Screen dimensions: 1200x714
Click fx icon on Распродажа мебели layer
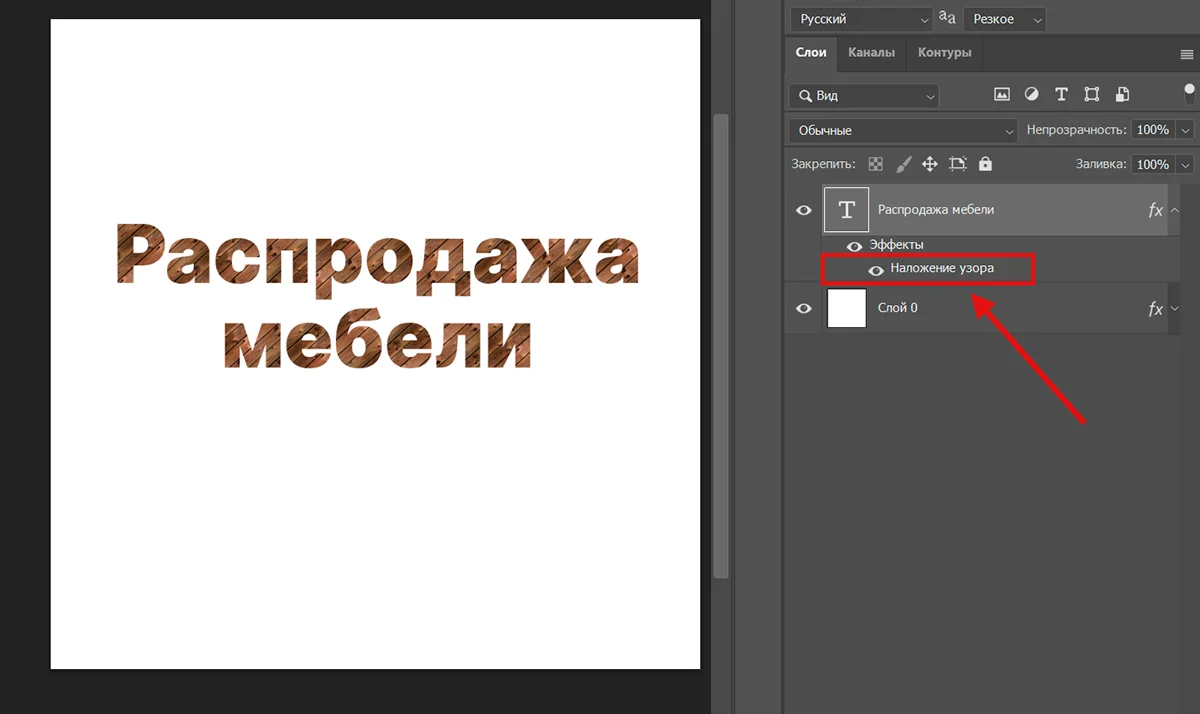1156,210
